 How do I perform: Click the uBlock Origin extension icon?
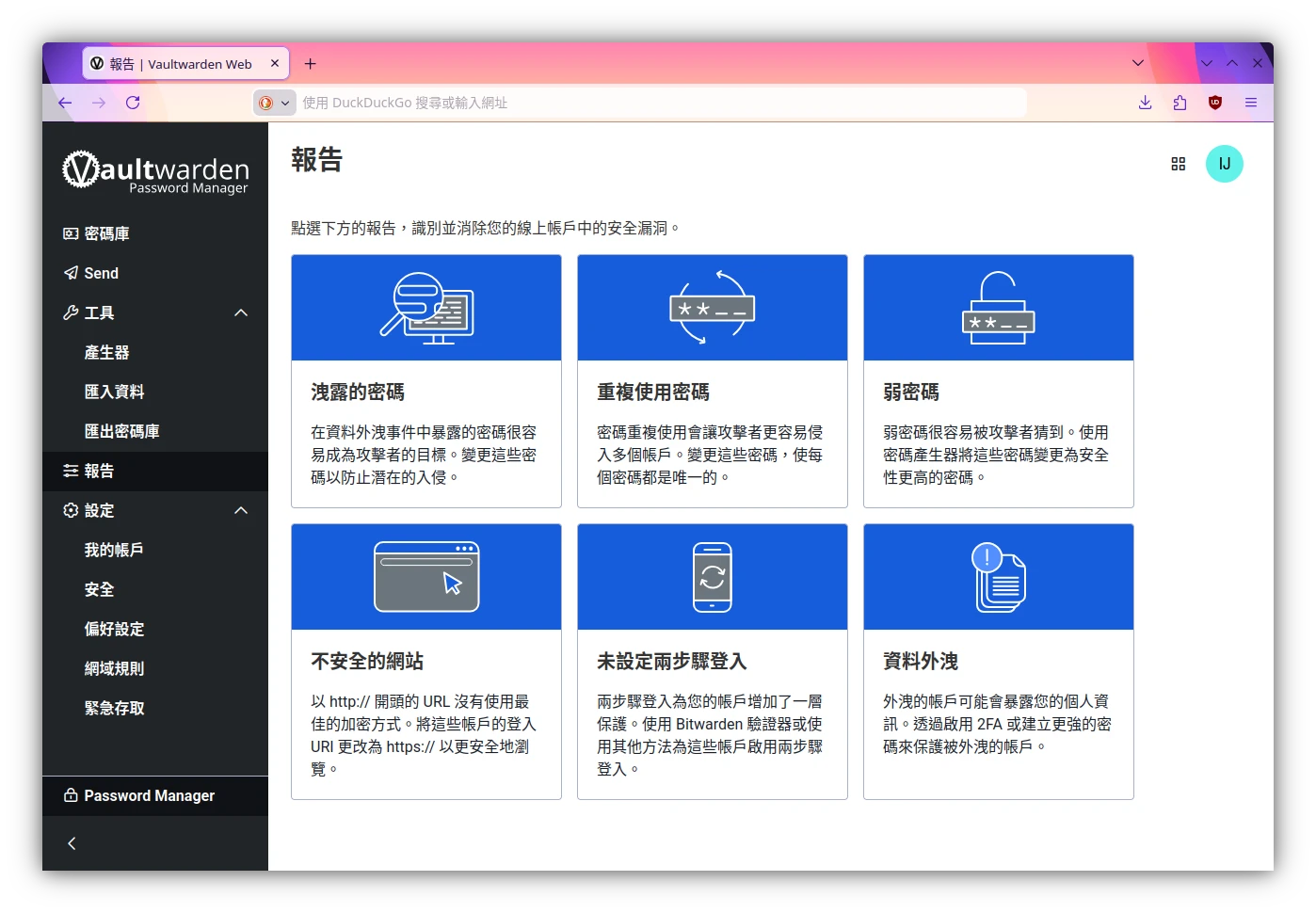pos(1215,103)
